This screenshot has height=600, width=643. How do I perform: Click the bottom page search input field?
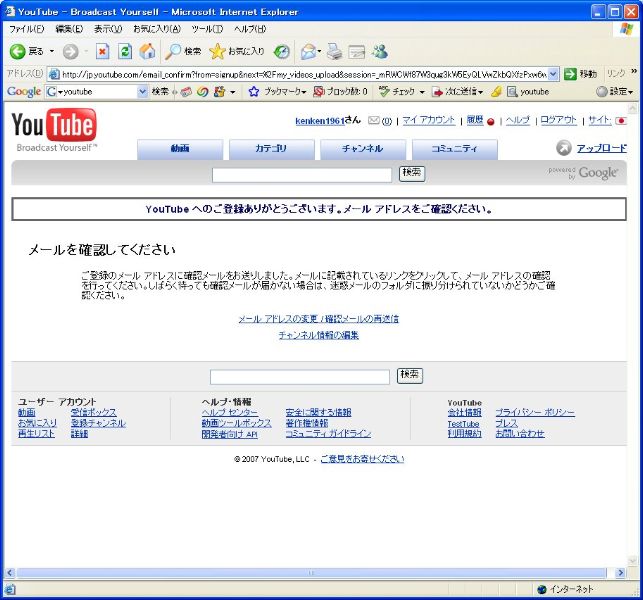tap(300, 377)
